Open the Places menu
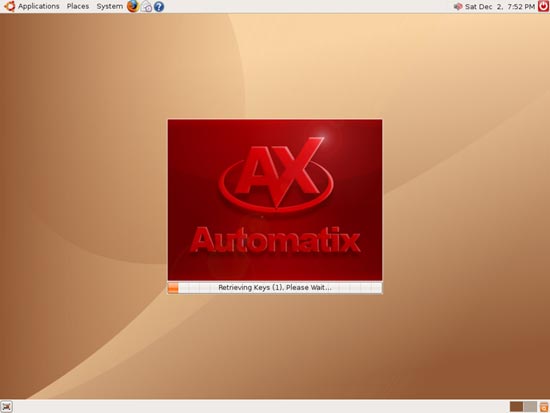This screenshot has height=413, width=550. [x=78, y=6]
